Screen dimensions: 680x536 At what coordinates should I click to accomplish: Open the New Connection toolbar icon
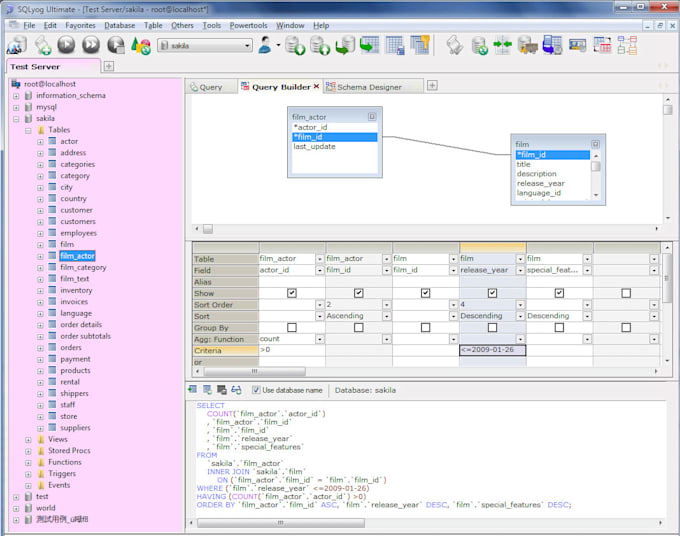tap(17, 45)
